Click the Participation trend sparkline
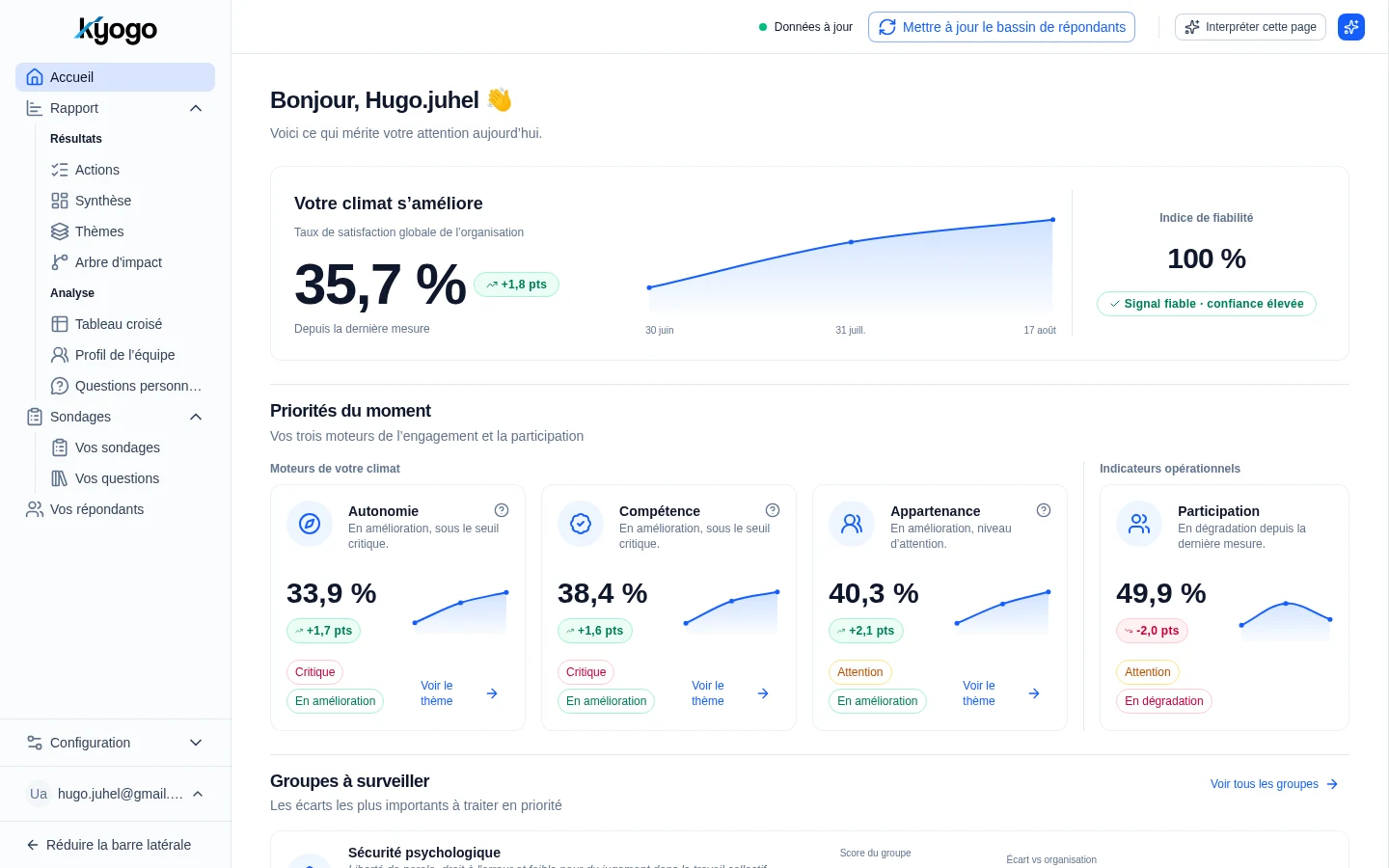 (1286, 620)
